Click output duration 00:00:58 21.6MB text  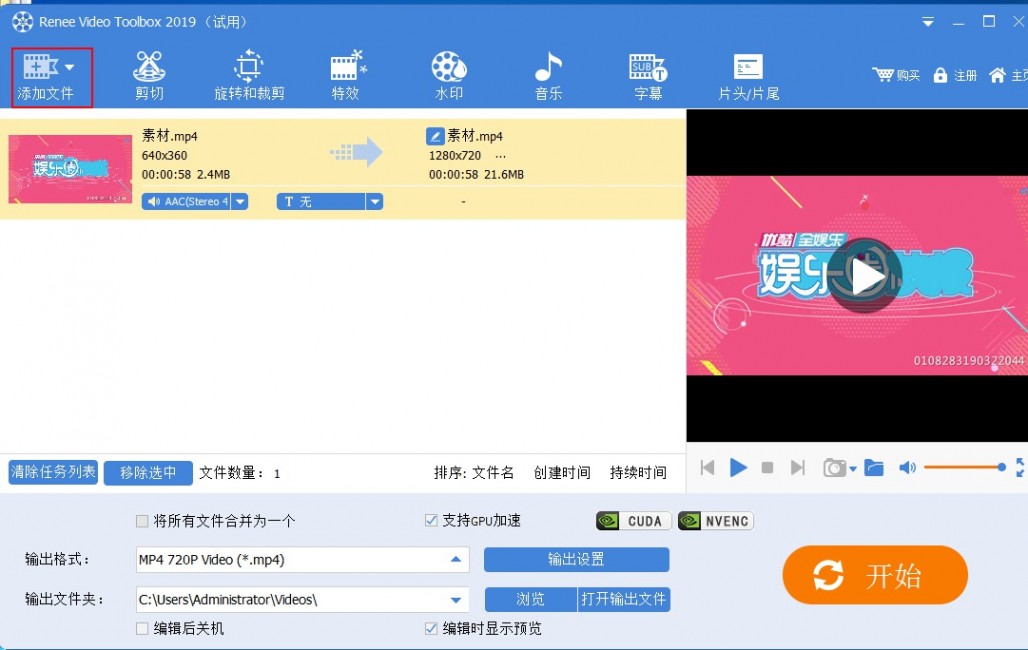(x=476, y=174)
